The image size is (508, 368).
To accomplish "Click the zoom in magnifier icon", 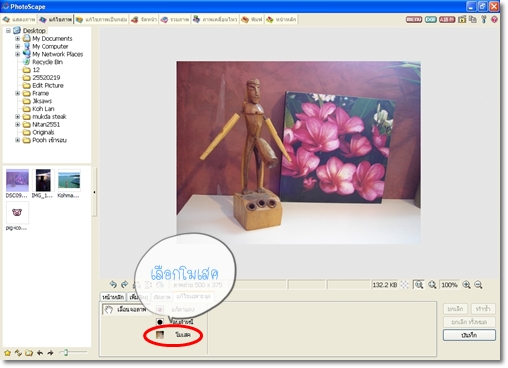I will point(467,285).
